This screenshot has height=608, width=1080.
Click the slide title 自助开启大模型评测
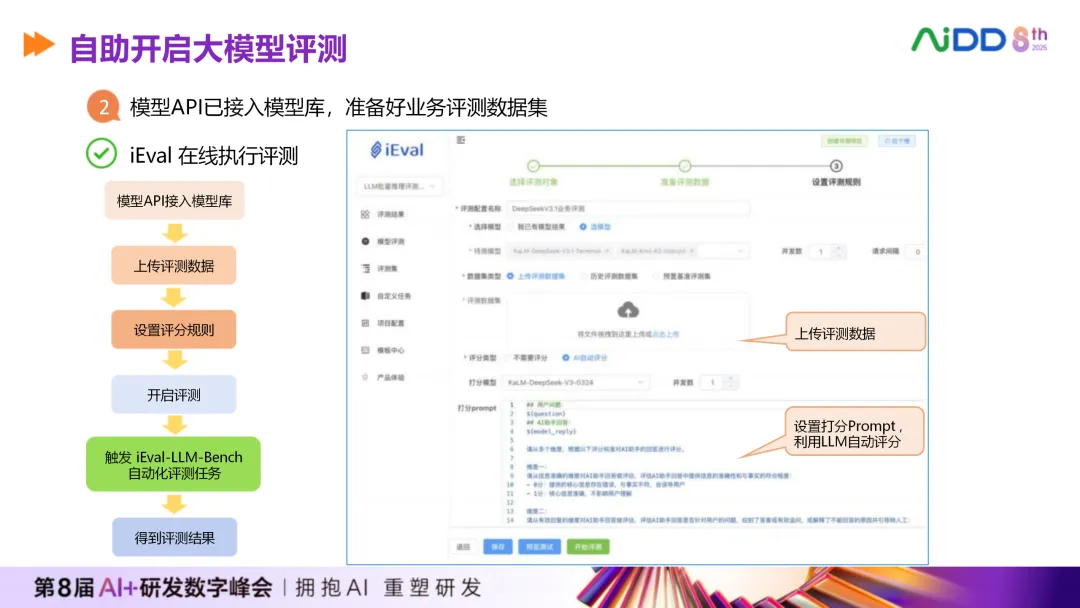point(208,48)
